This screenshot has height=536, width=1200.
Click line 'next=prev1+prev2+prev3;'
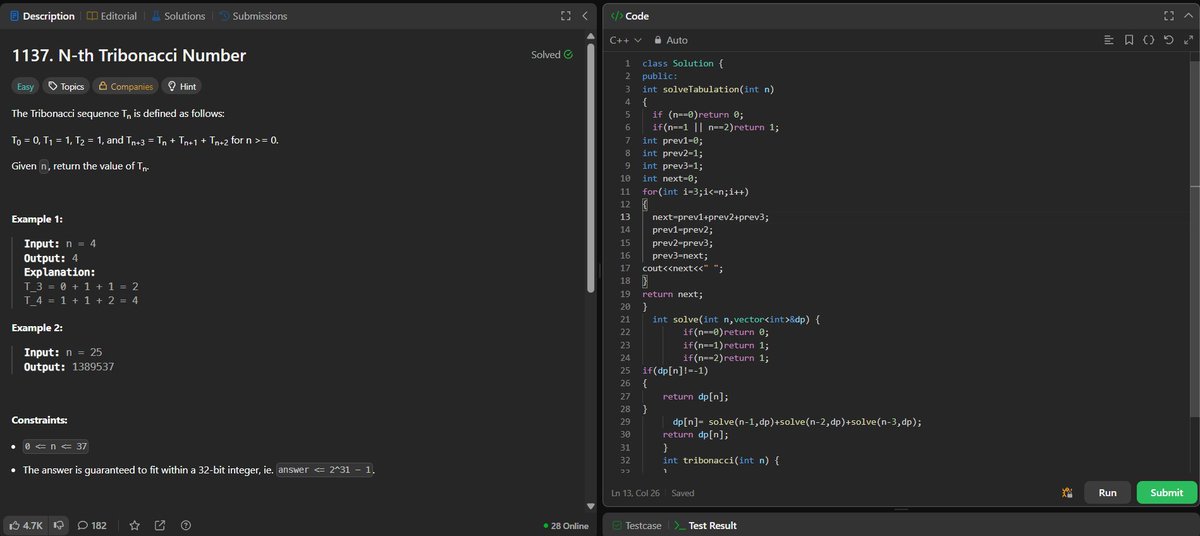[x=710, y=216]
